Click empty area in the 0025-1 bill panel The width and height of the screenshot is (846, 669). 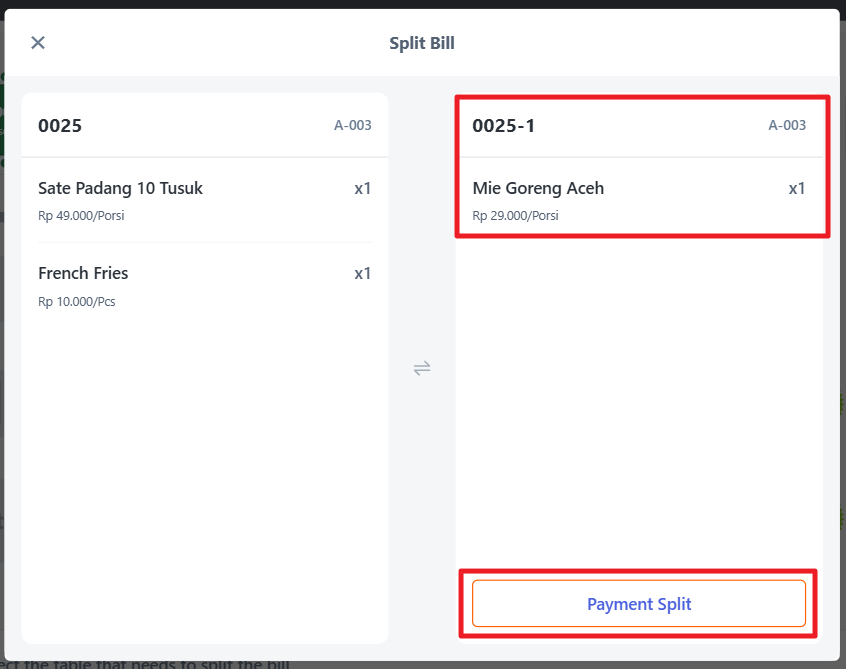click(x=639, y=400)
